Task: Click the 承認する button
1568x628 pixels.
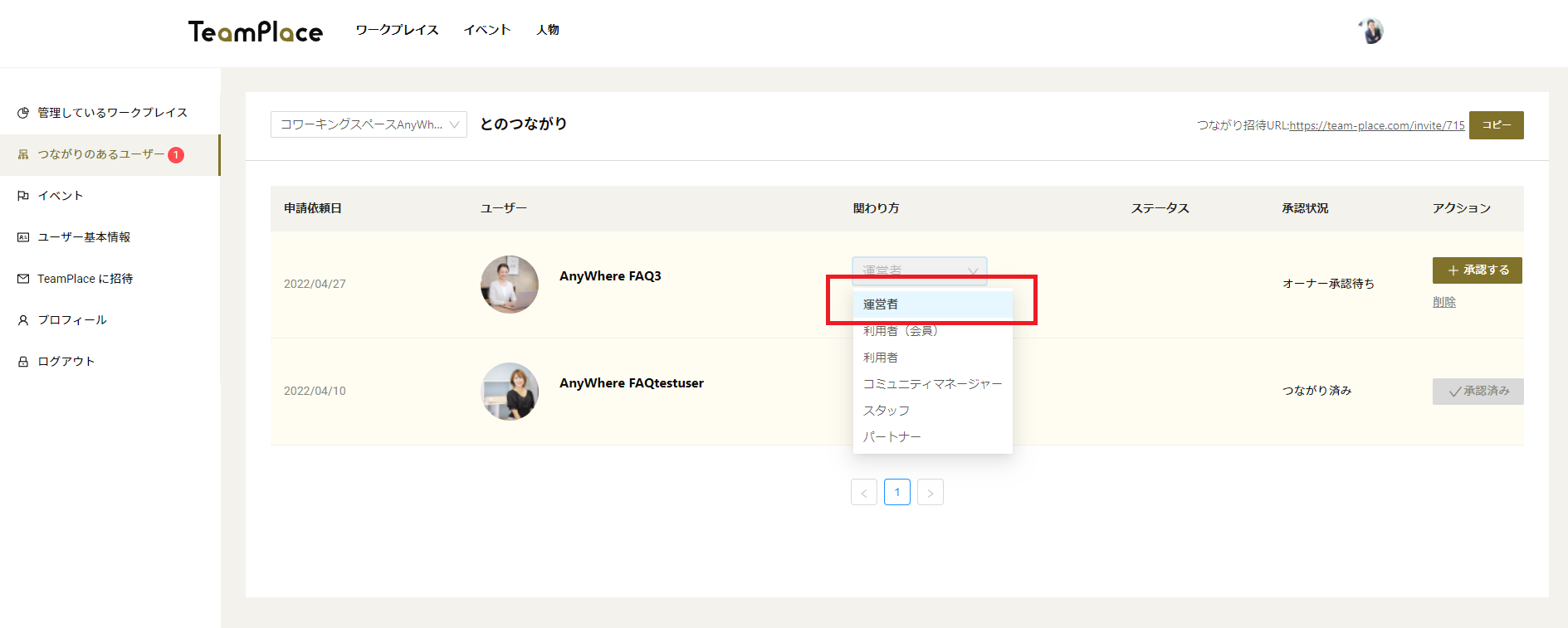Action: tap(1477, 270)
